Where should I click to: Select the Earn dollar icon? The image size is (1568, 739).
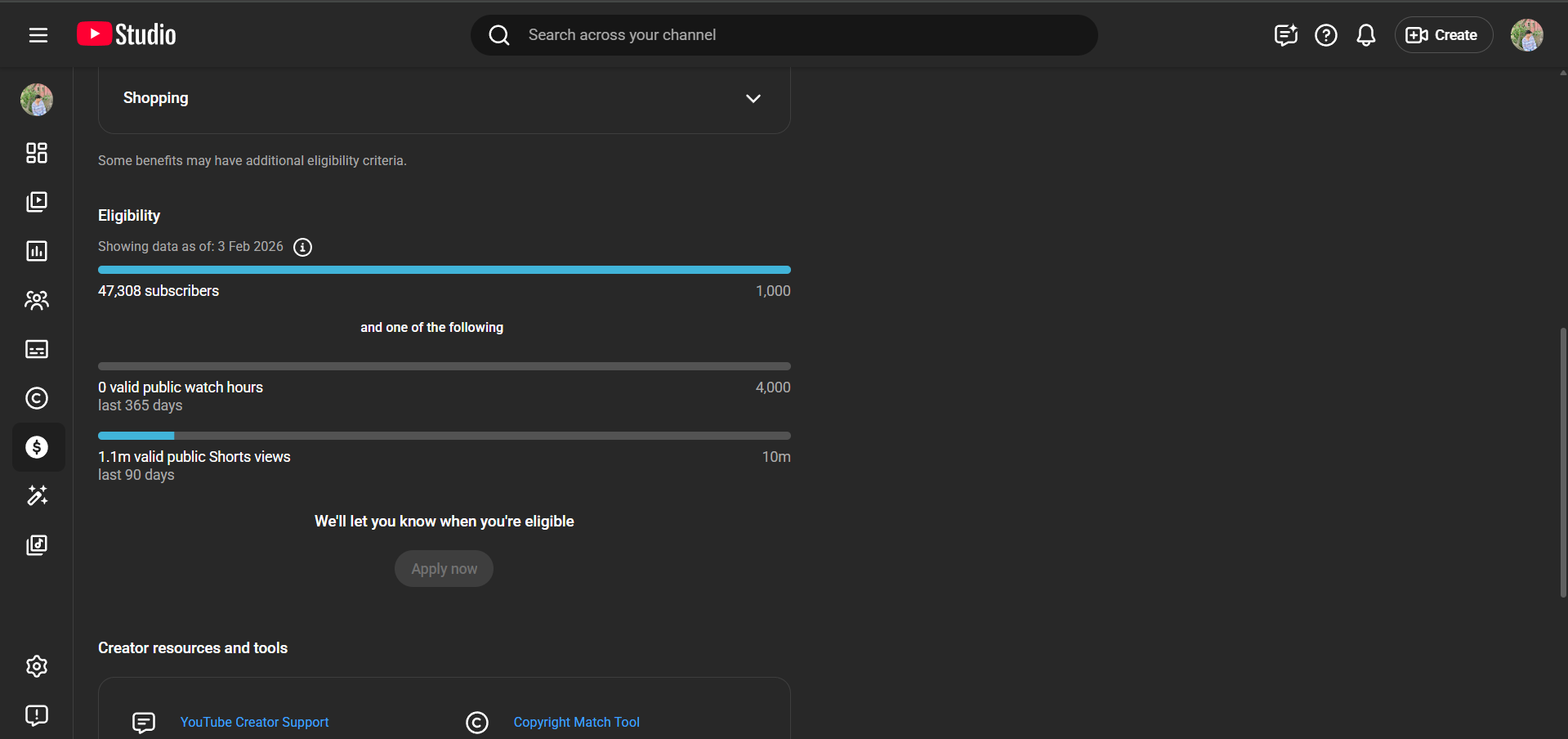click(x=37, y=447)
